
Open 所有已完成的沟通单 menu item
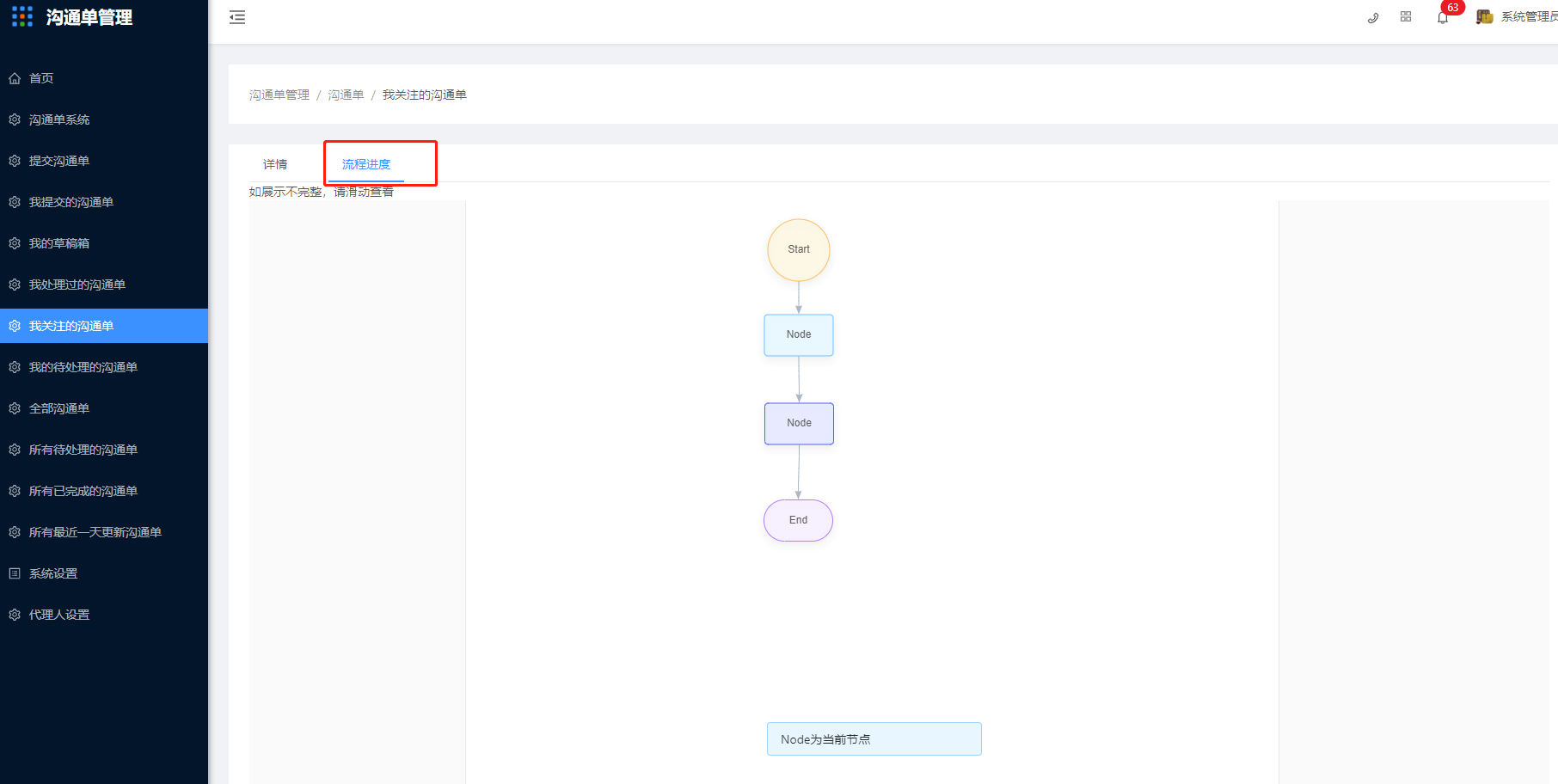point(104,491)
